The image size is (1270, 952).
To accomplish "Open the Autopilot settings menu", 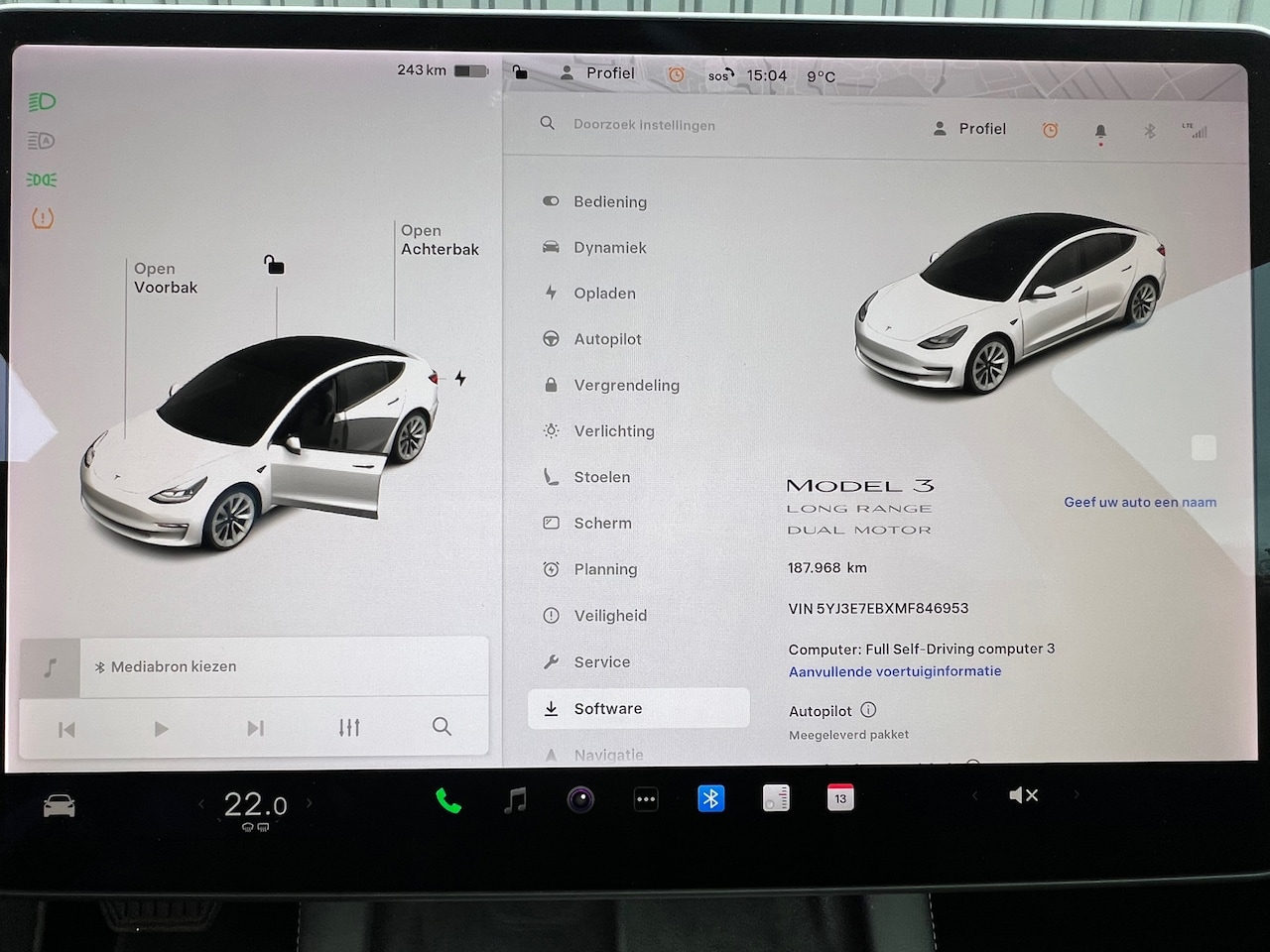I will point(607,339).
